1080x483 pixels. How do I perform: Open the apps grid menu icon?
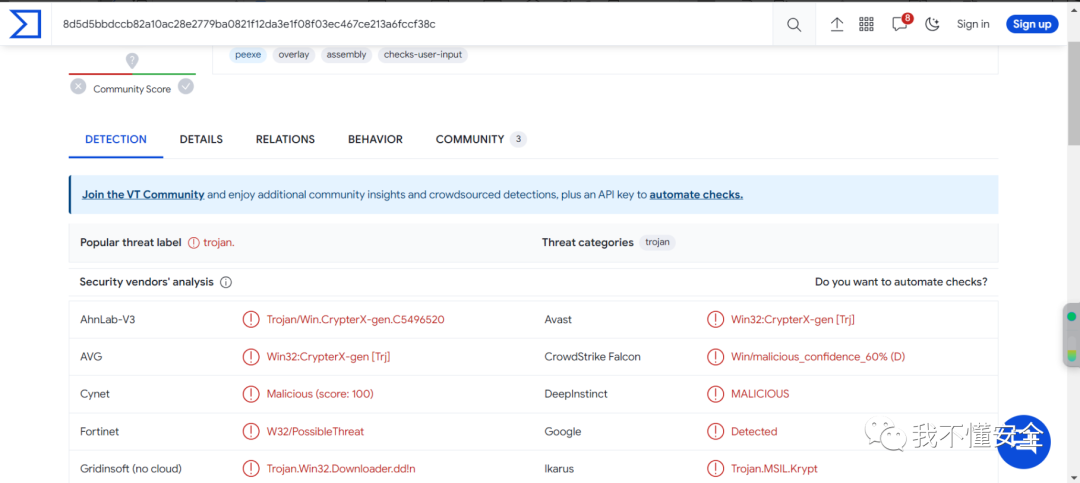pyautogui.click(x=867, y=25)
